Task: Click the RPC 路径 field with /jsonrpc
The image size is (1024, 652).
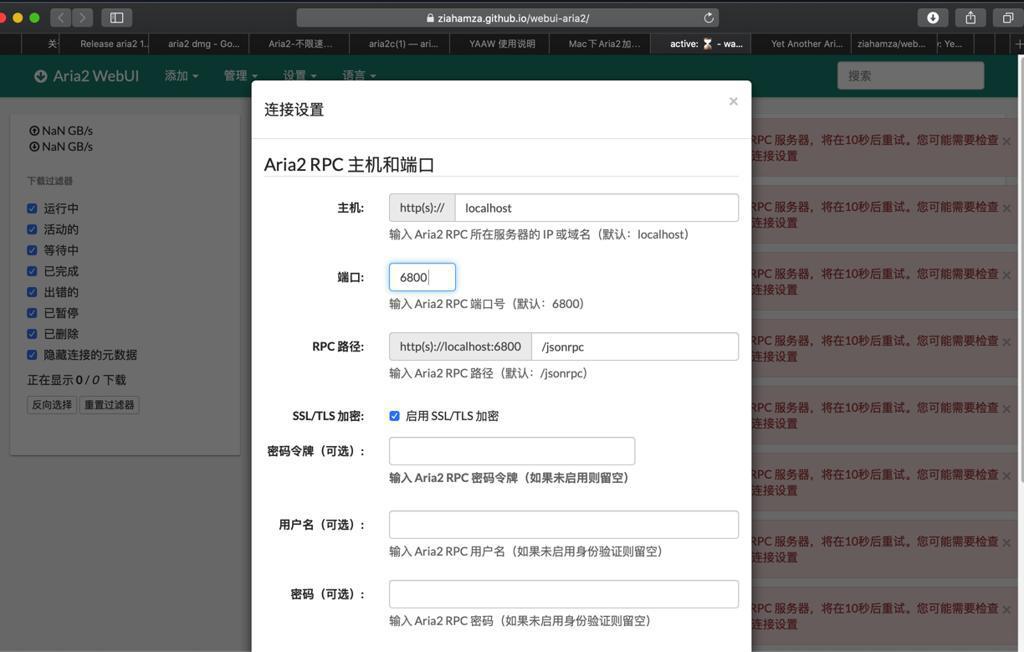Action: (x=635, y=347)
